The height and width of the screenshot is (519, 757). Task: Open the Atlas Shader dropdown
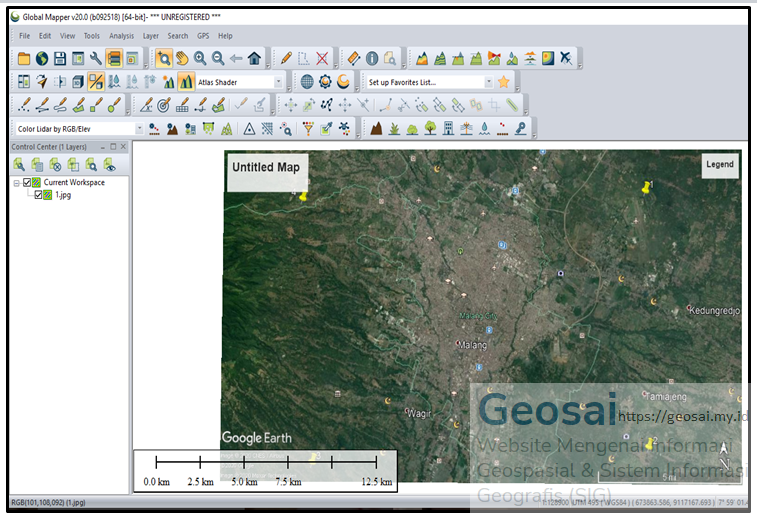point(278,82)
